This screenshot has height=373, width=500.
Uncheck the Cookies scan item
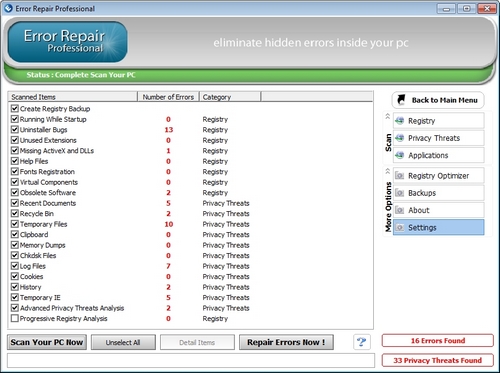tap(14, 276)
